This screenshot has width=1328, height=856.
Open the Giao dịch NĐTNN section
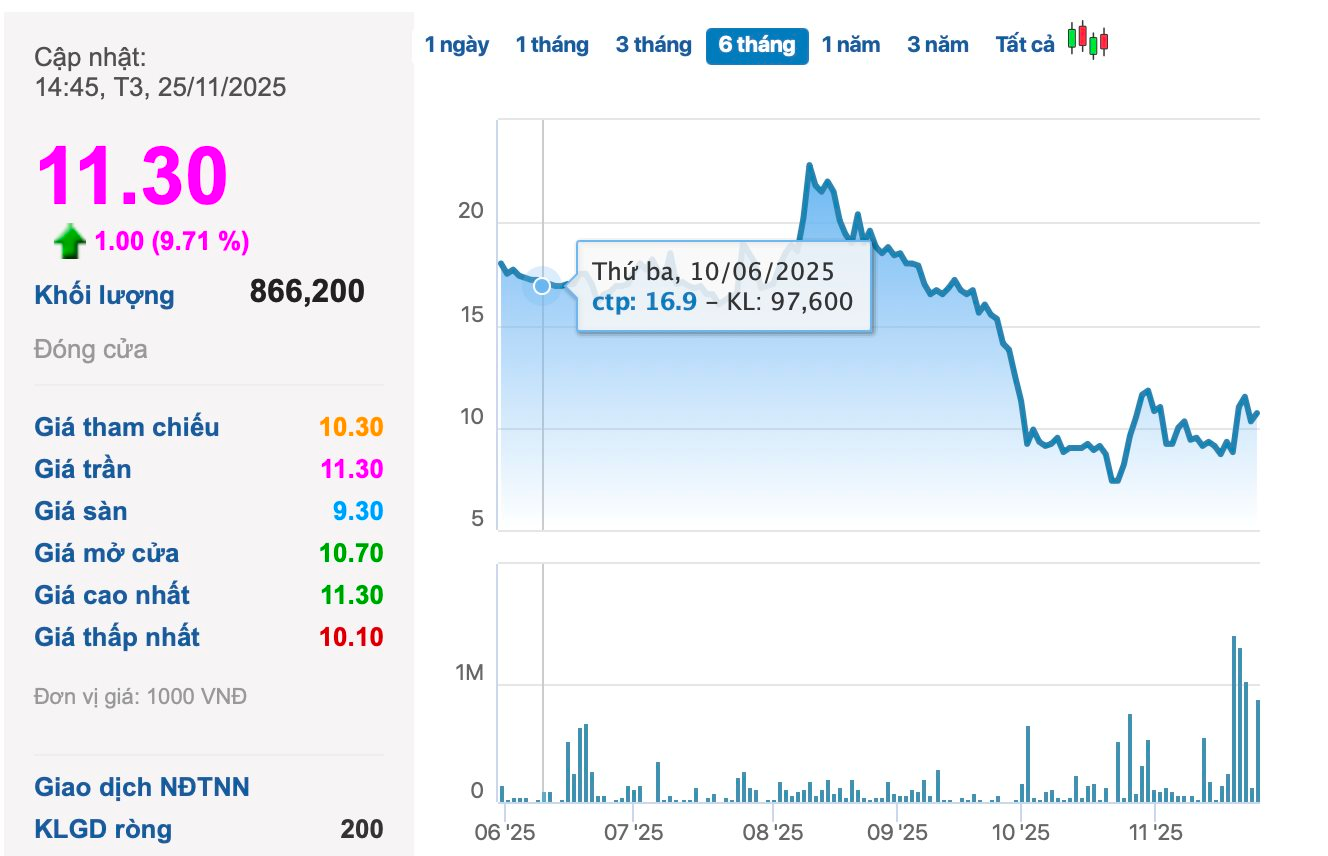tap(142, 787)
